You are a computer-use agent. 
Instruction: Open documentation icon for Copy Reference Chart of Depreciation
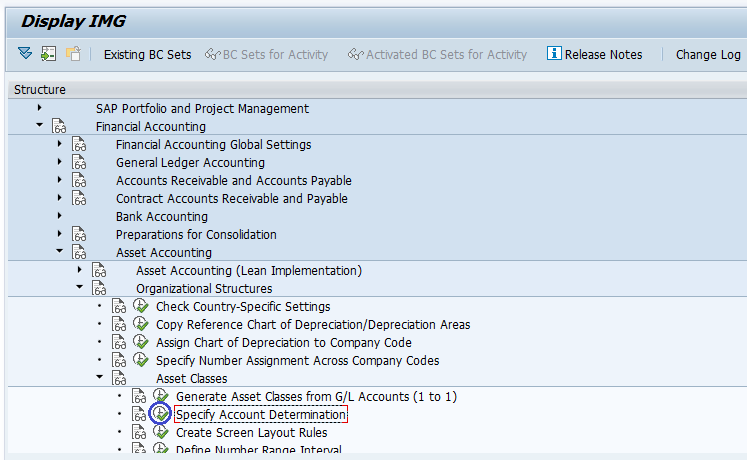pos(119,324)
